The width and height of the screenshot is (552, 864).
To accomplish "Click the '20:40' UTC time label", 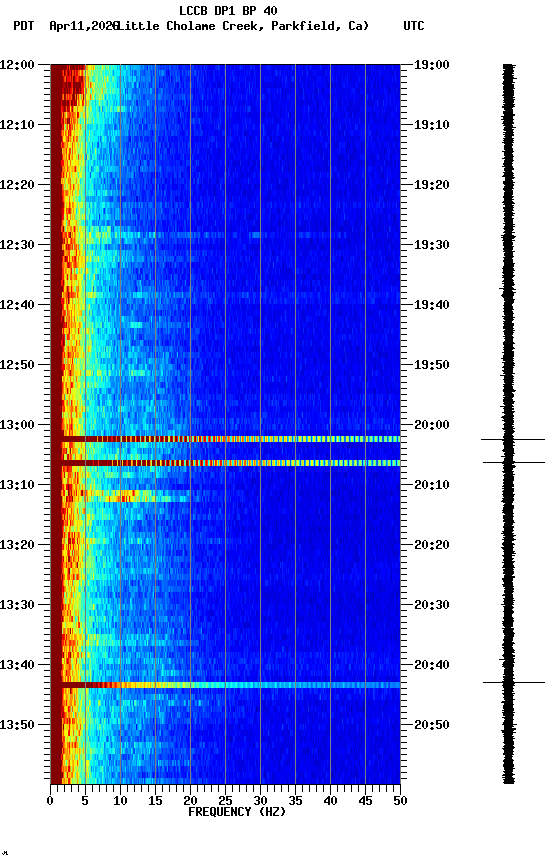I will (x=432, y=666).
